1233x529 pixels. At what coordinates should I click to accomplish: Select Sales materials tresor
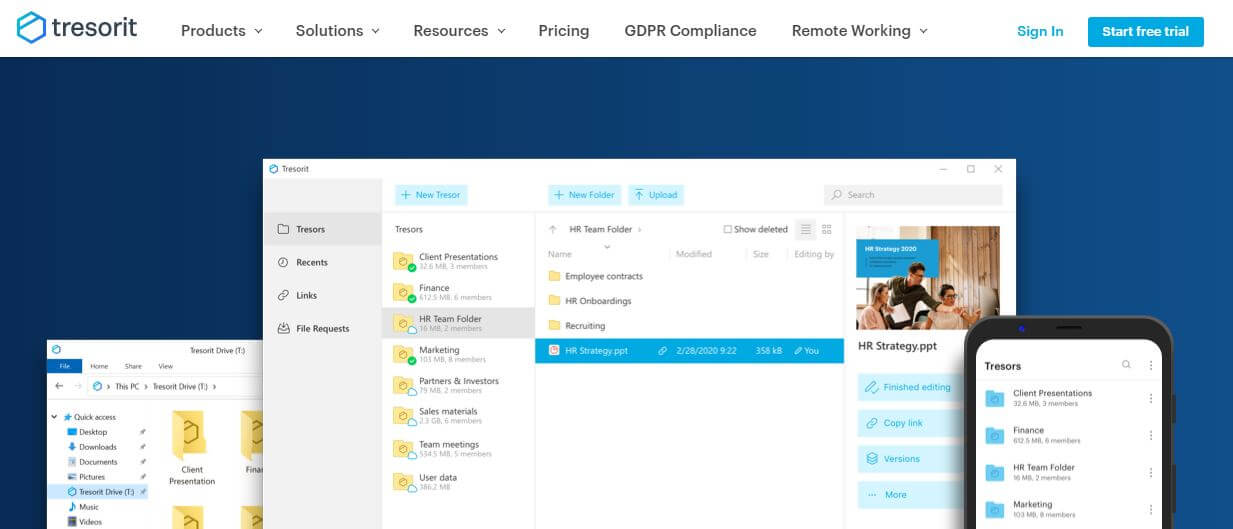[459, 416]
